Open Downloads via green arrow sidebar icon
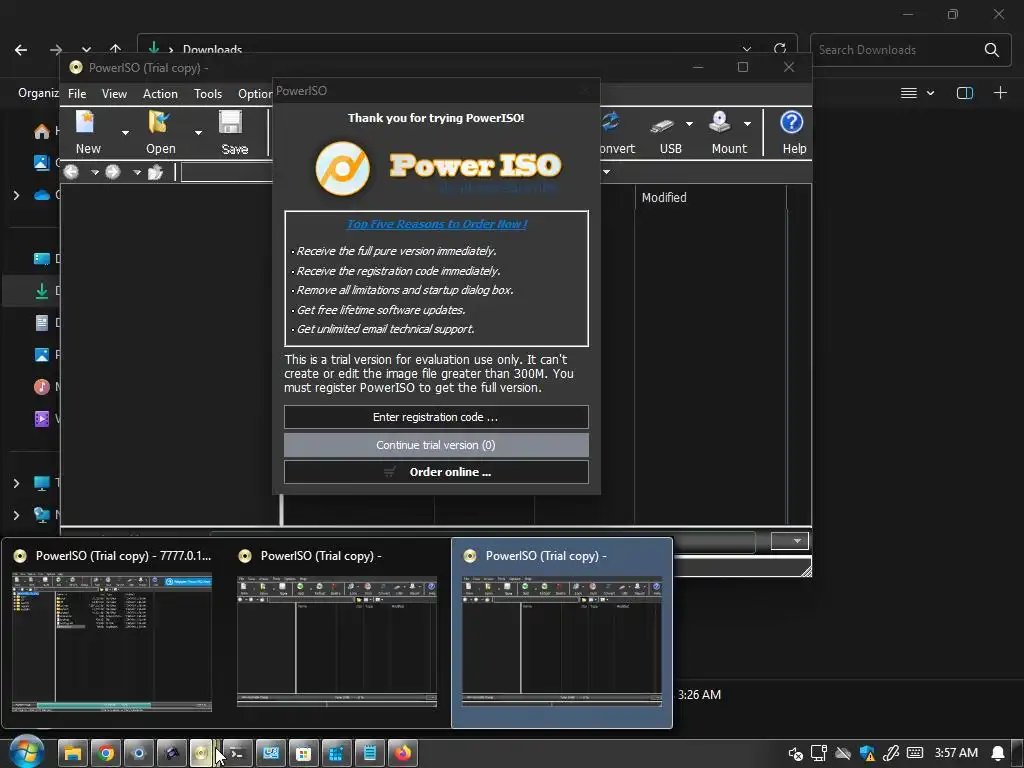Viewport: 1024px width, 768px height. (x=42, y=291)
